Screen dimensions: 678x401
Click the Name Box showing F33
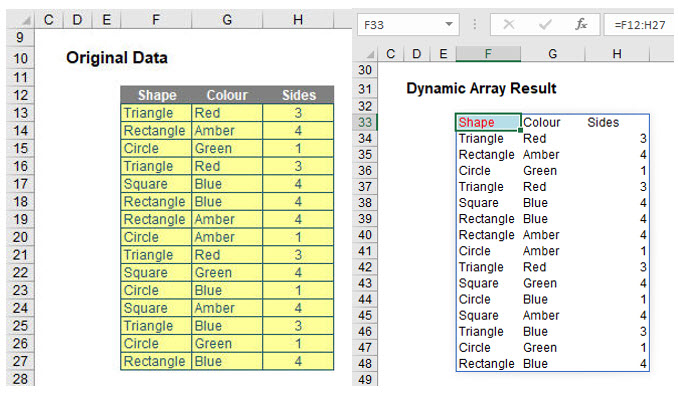pyautogui.click(x=395, y=23)
